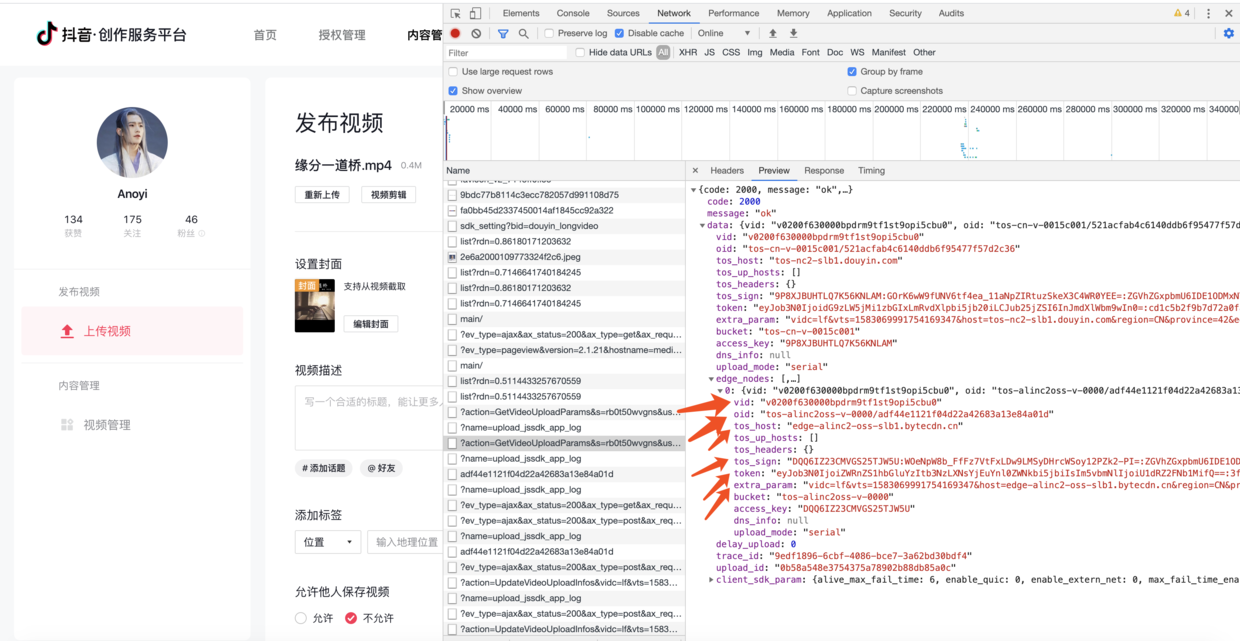This screenshot has width=1240, height=641.
Task: Select the All filter type
Action: point(663,52)
